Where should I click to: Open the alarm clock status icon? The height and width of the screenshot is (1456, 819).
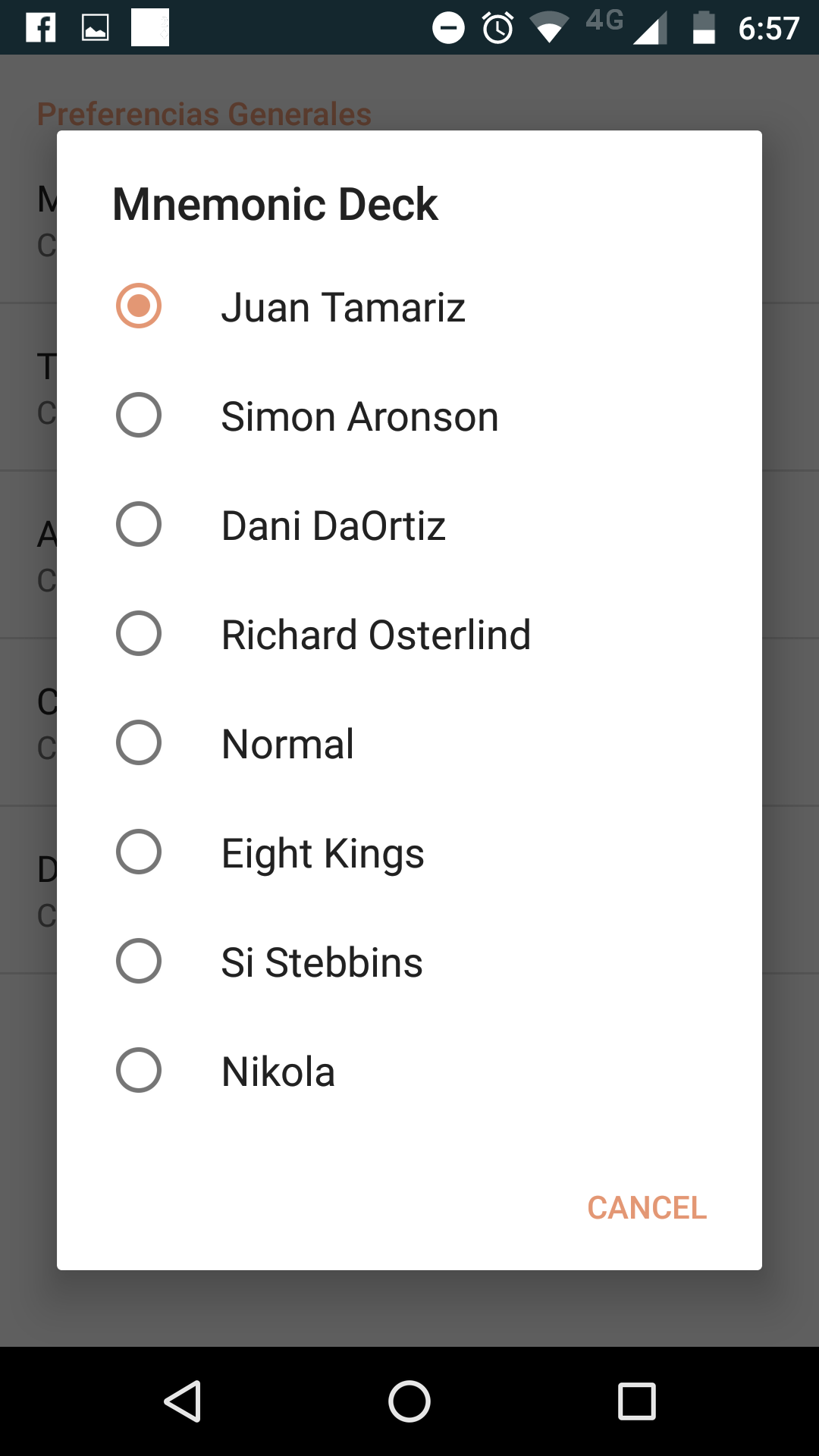click(498, 27)
